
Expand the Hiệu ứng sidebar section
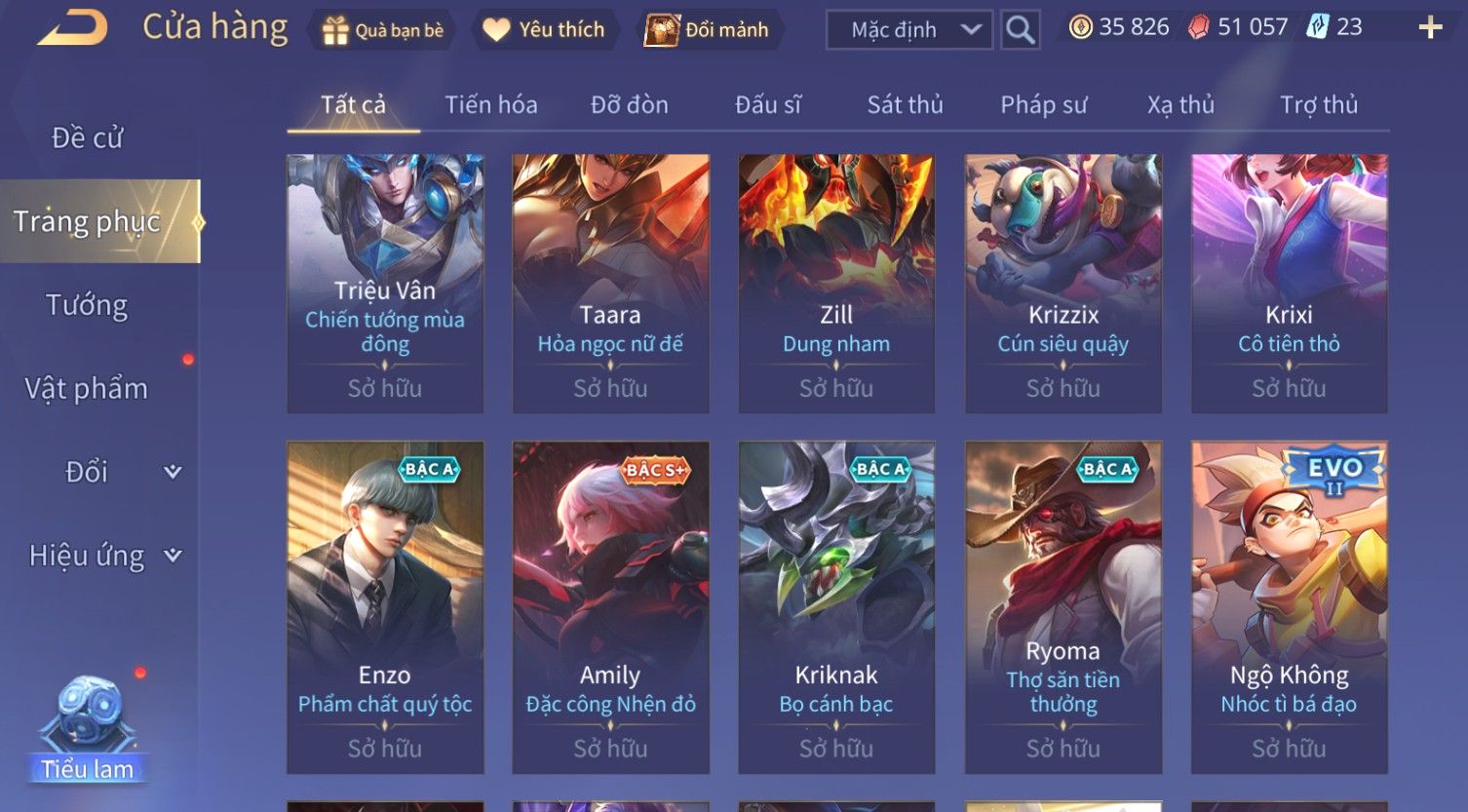coord(174,556)
